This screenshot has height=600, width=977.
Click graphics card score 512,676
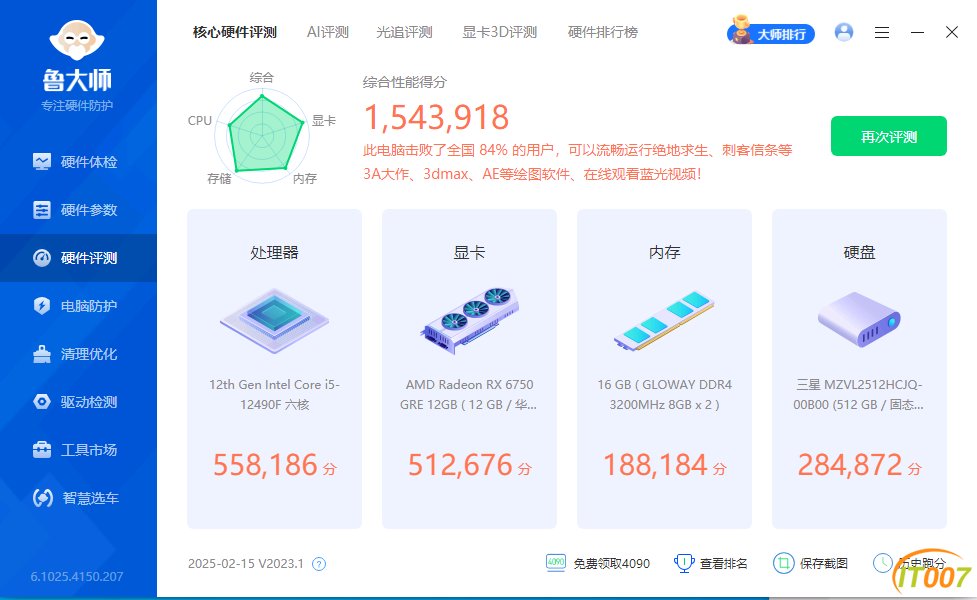460,465
